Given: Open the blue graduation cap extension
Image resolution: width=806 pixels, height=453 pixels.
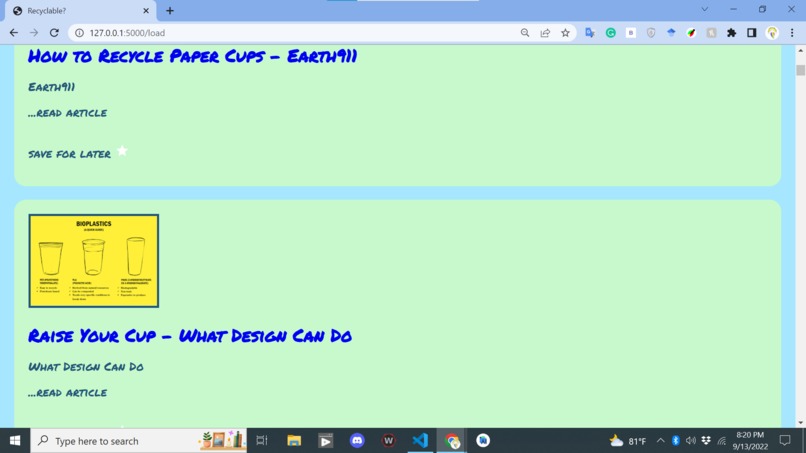Looking at the screenshot, I should [x=671, y=33].
